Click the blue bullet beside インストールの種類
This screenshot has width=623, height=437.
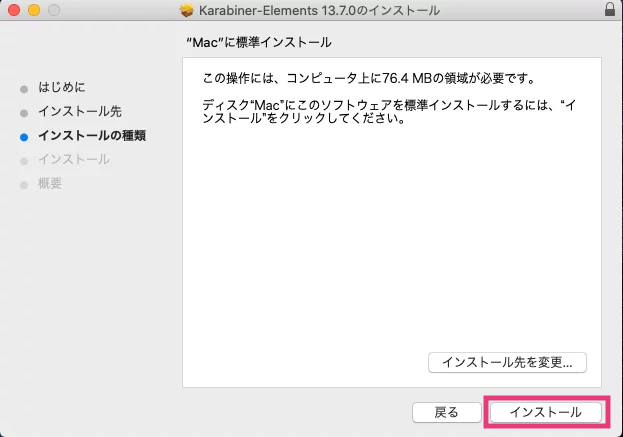point(24,137)
